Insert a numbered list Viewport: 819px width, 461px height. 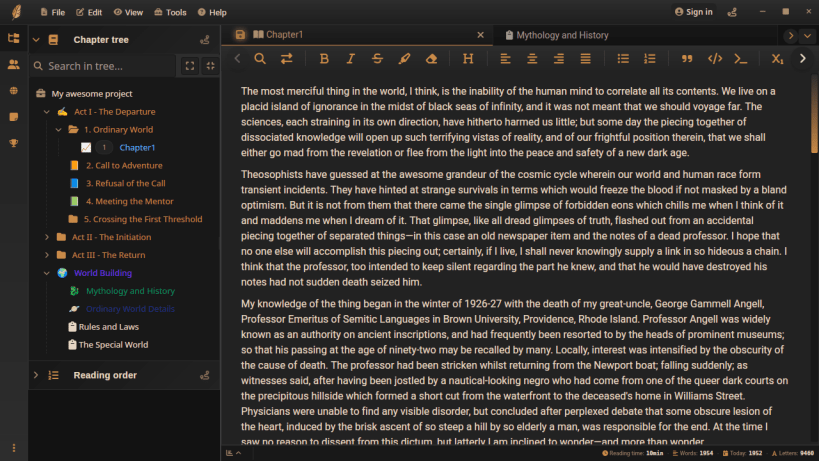coord(650,58)
